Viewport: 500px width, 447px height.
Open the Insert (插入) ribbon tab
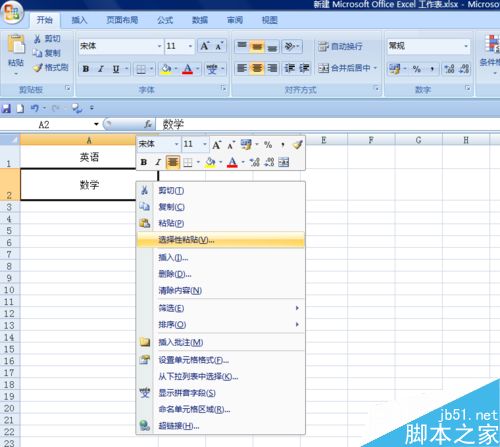79,20
